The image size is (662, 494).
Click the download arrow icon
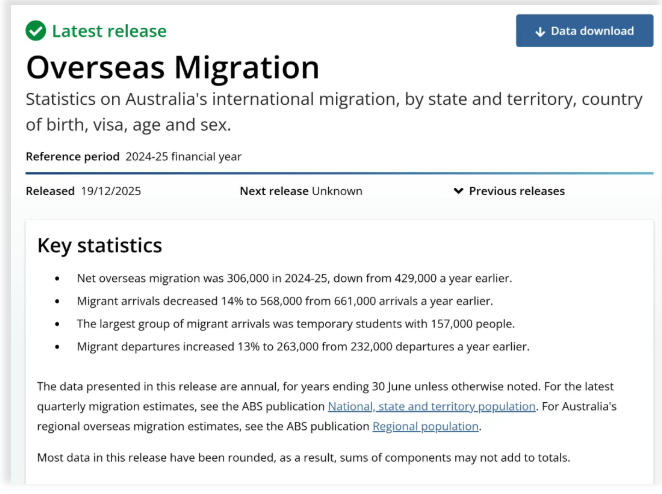click(x=540, y=31)
